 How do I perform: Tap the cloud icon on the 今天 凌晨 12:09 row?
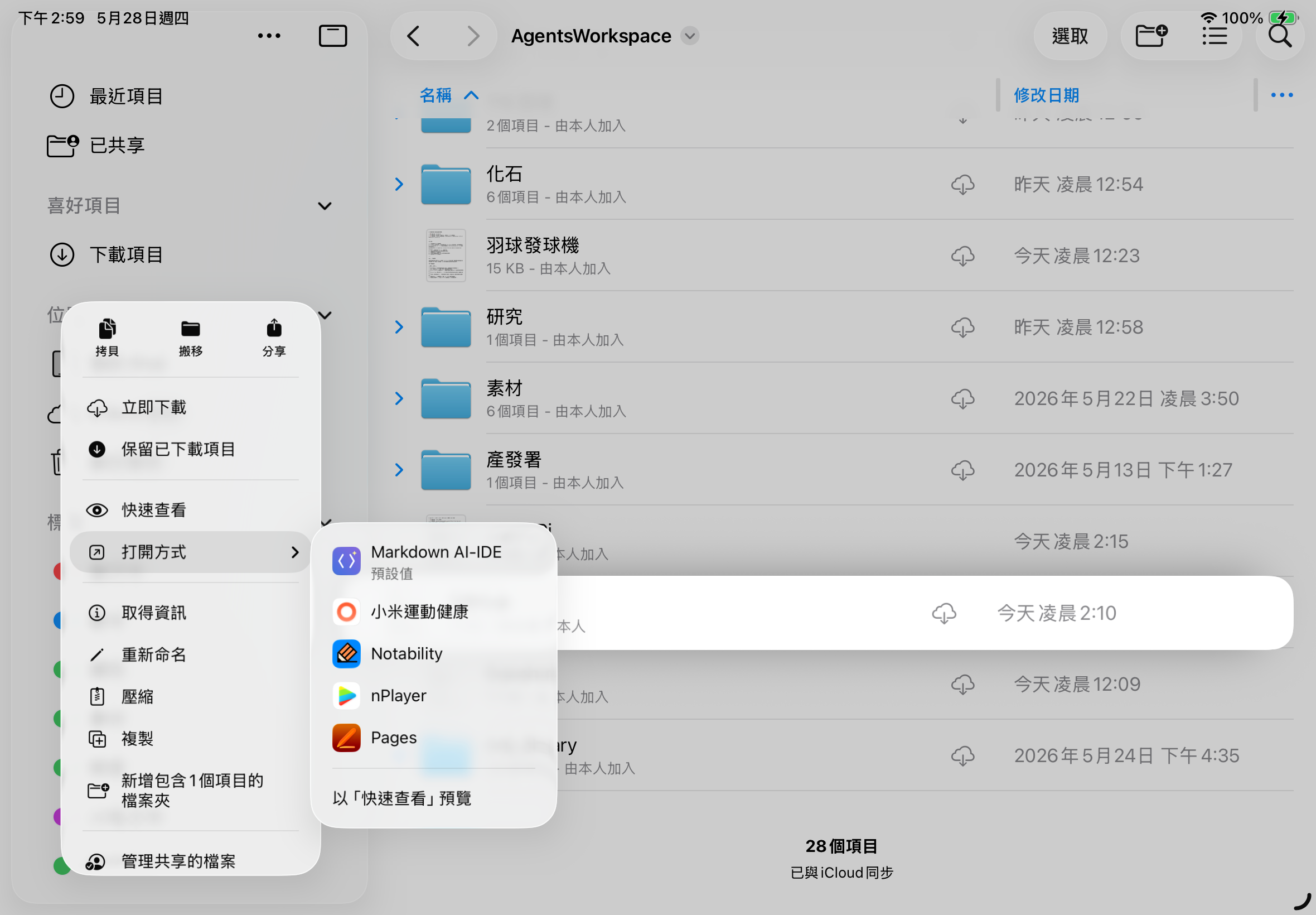(962, 685)
